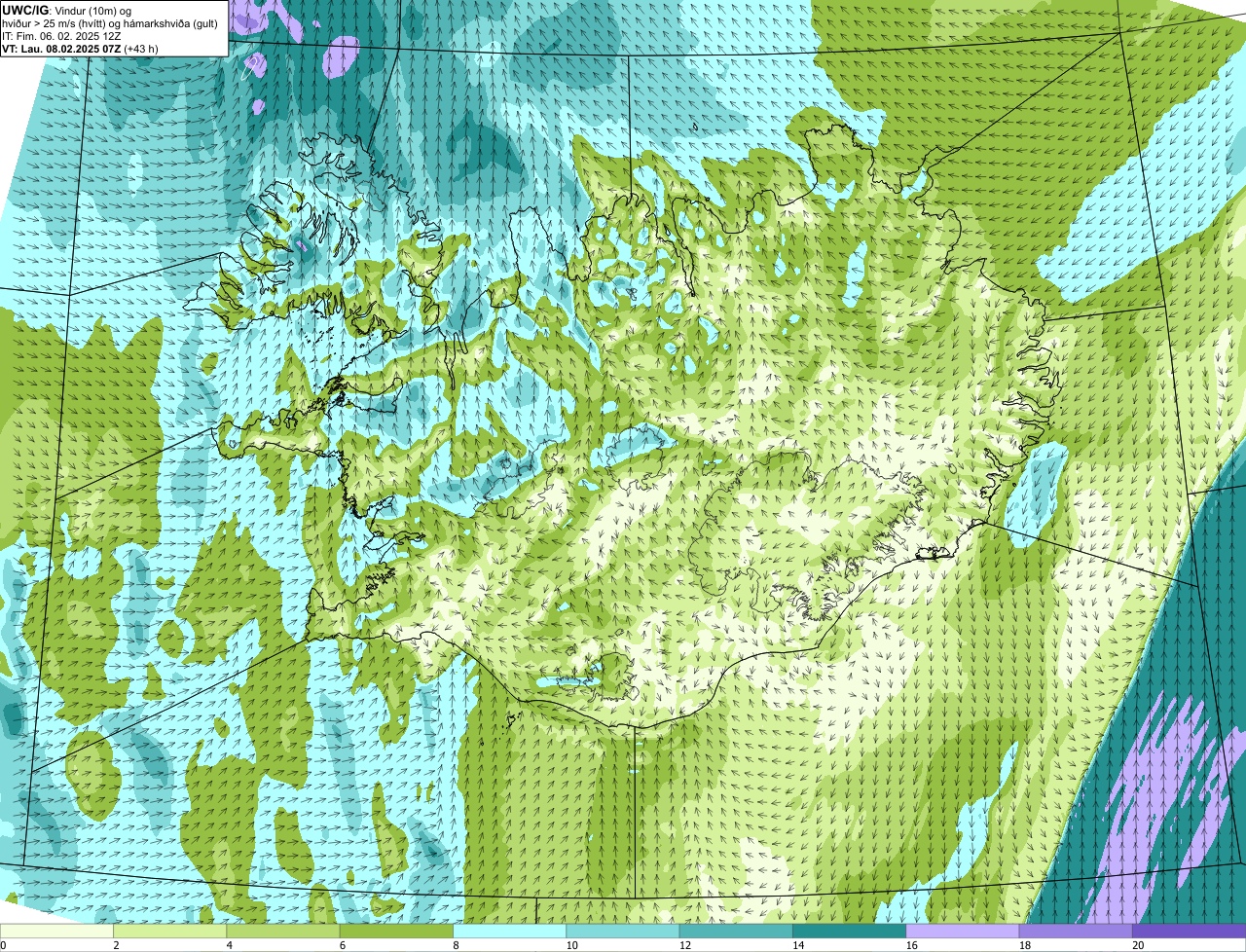Click the 12–14 m/s teal legend swatch
1246x952 pixels.
pos(737,931)
